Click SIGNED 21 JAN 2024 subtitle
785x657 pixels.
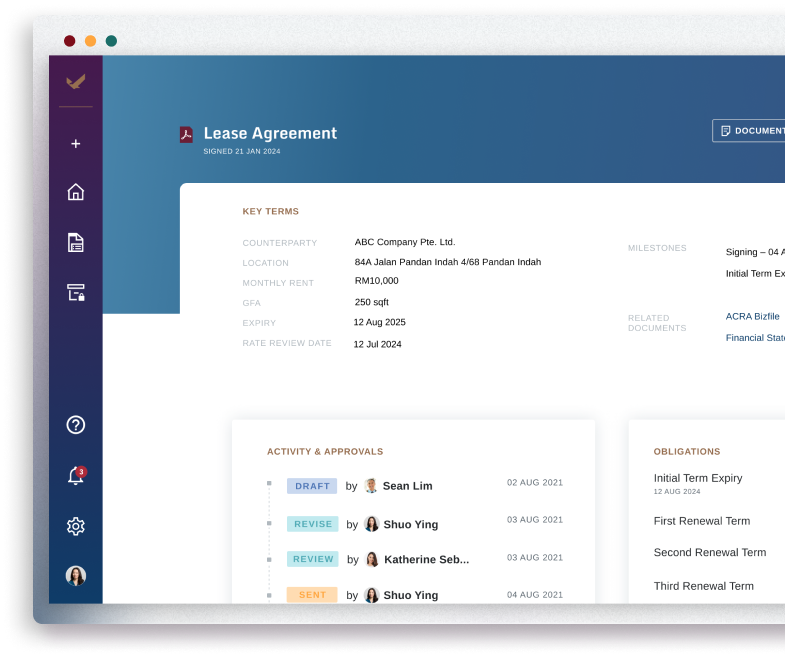242,151
